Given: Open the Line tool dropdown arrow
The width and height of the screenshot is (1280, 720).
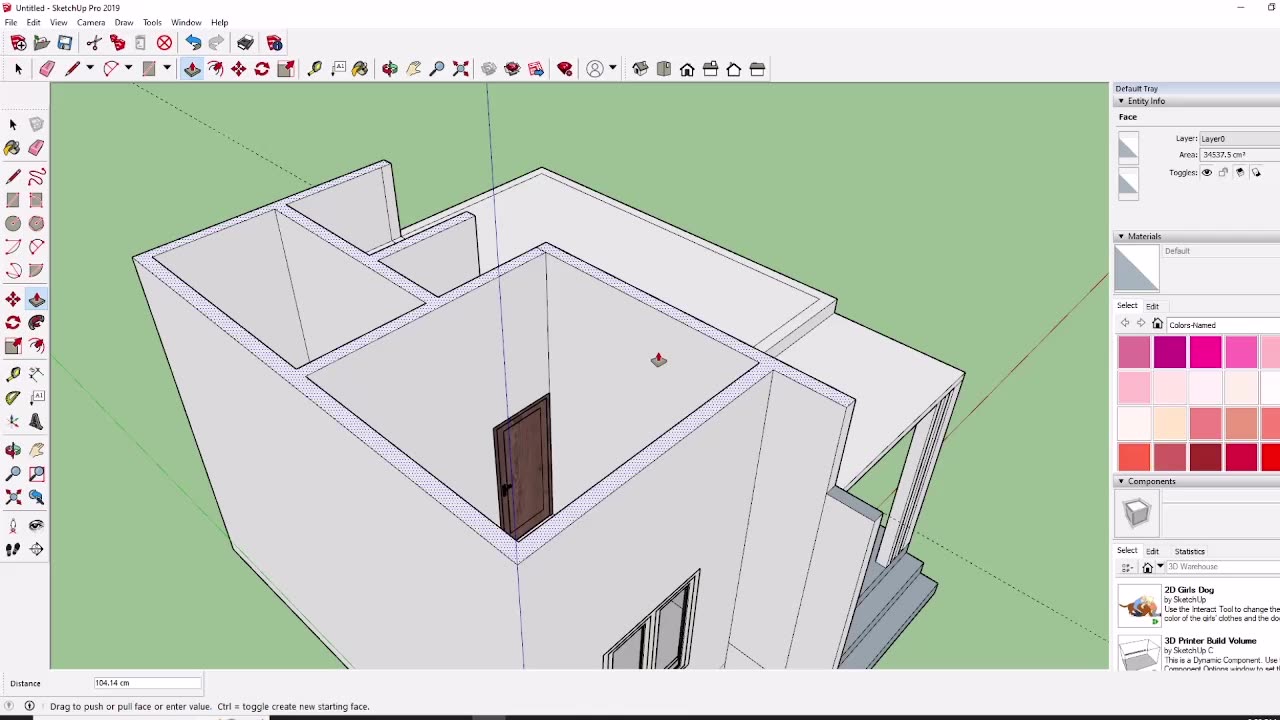Looking at the screenshot, I should tap(89, 69).
